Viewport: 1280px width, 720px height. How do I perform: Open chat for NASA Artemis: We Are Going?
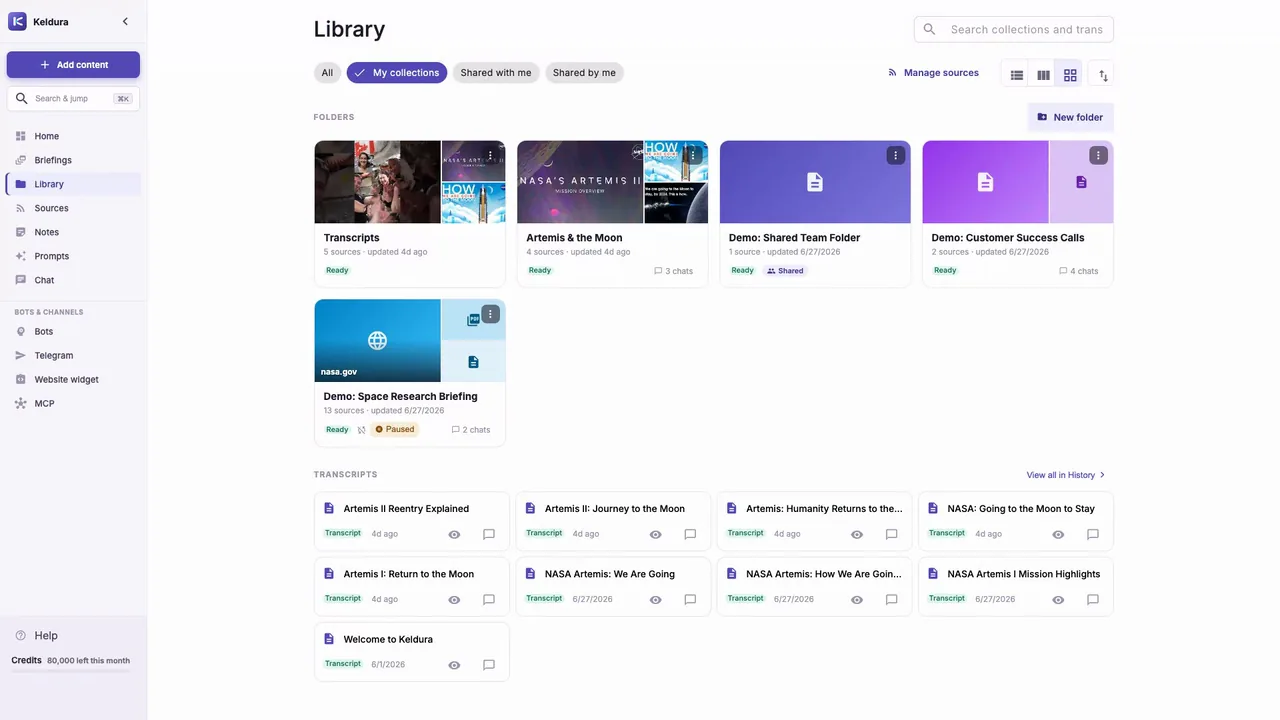(x=690, y=600)
